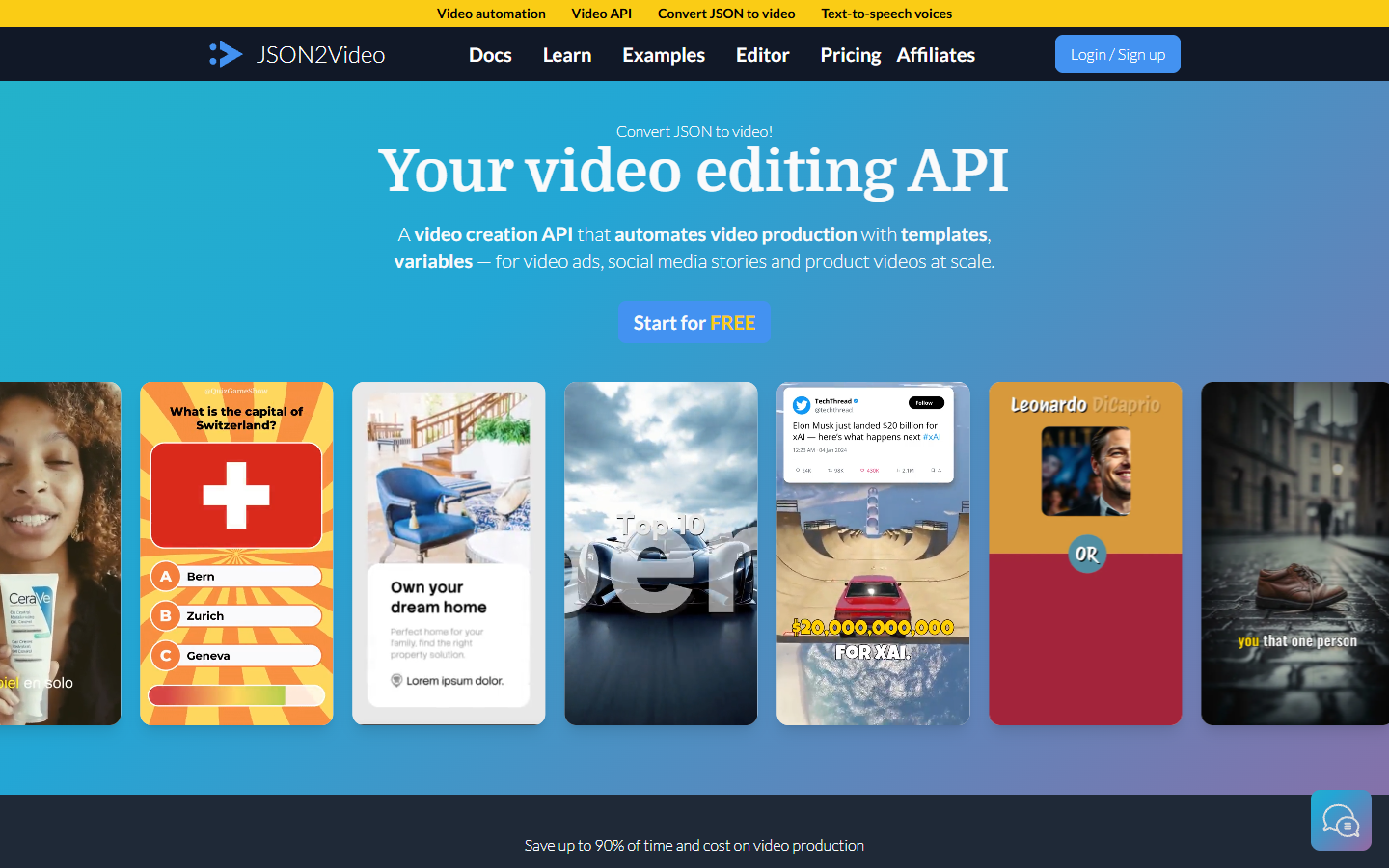This screenshot has width=1389, height=868.
Task: Go to the Examples page
Action: coord(664,55)
